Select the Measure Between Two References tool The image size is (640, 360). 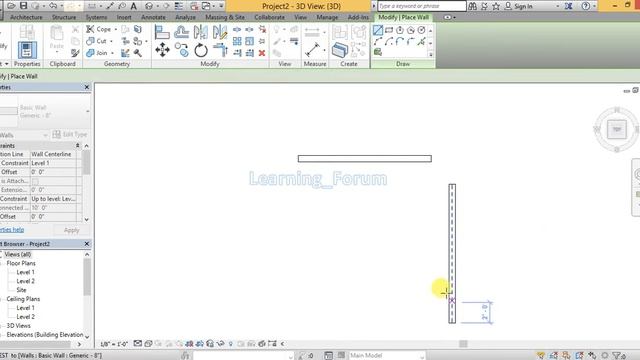pos(312,50)
